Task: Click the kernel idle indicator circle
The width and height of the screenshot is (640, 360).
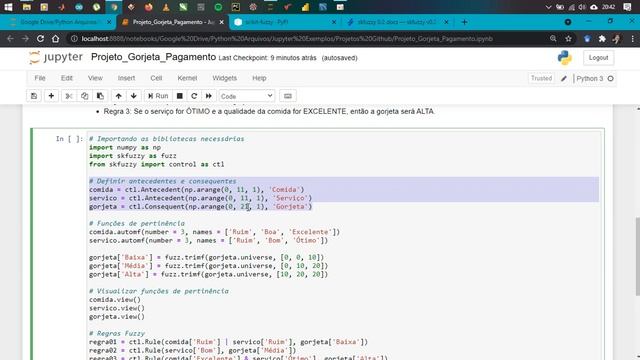Action: [x=611, y=78]
